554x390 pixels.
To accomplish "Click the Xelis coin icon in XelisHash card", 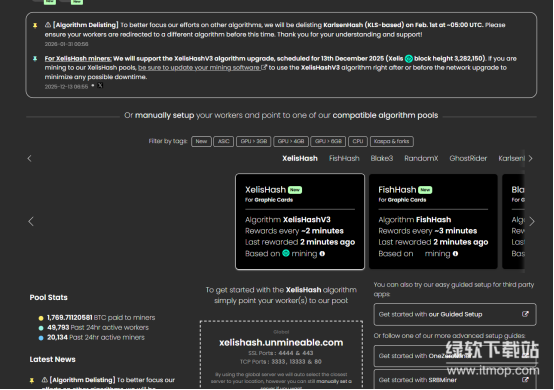I will [286, 253].
